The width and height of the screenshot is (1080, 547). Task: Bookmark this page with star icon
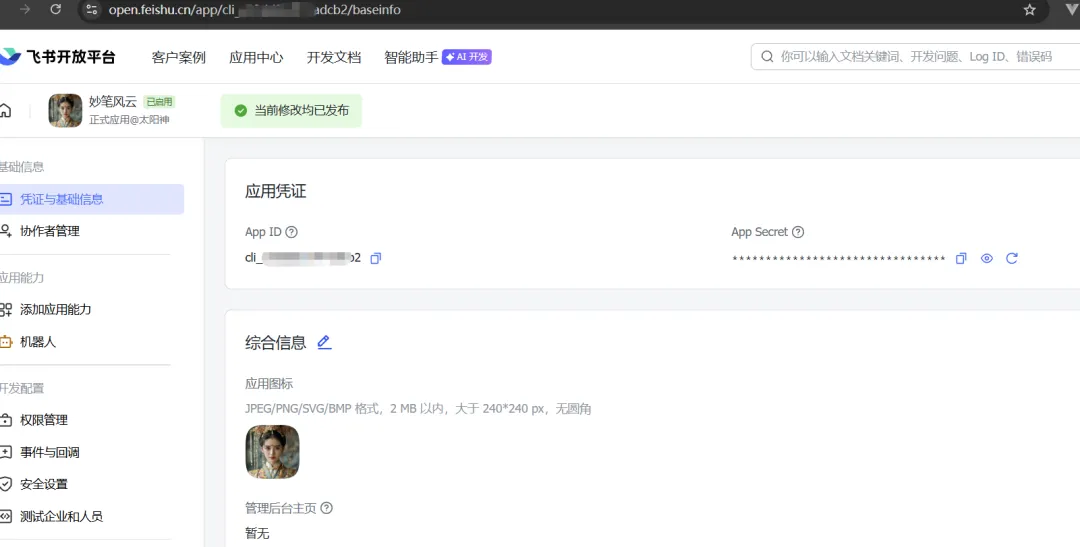1029,10
